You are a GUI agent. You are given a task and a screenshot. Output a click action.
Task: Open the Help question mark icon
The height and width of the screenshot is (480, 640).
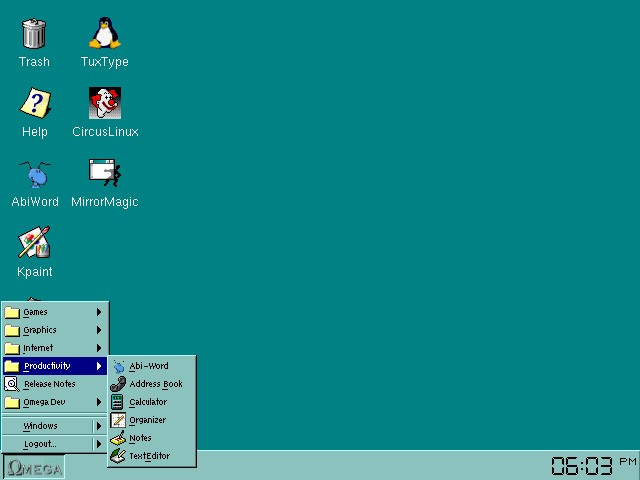pyautogui.click(x=35, y=103)
